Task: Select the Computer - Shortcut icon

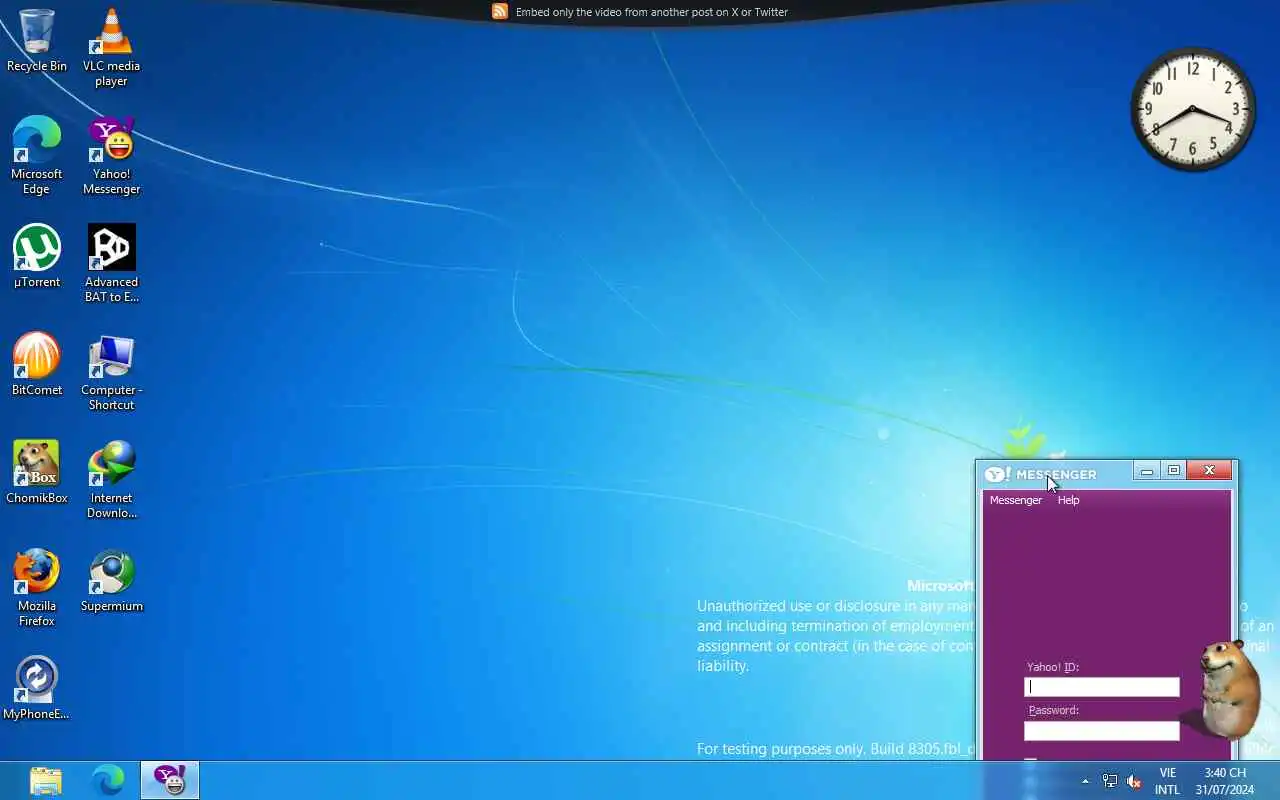Action: [111, 371]
